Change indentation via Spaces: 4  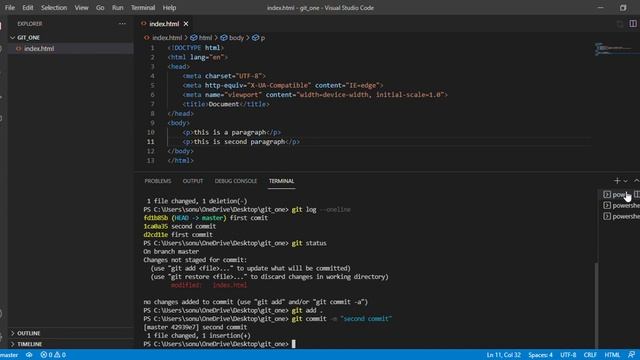pos(540,355)
